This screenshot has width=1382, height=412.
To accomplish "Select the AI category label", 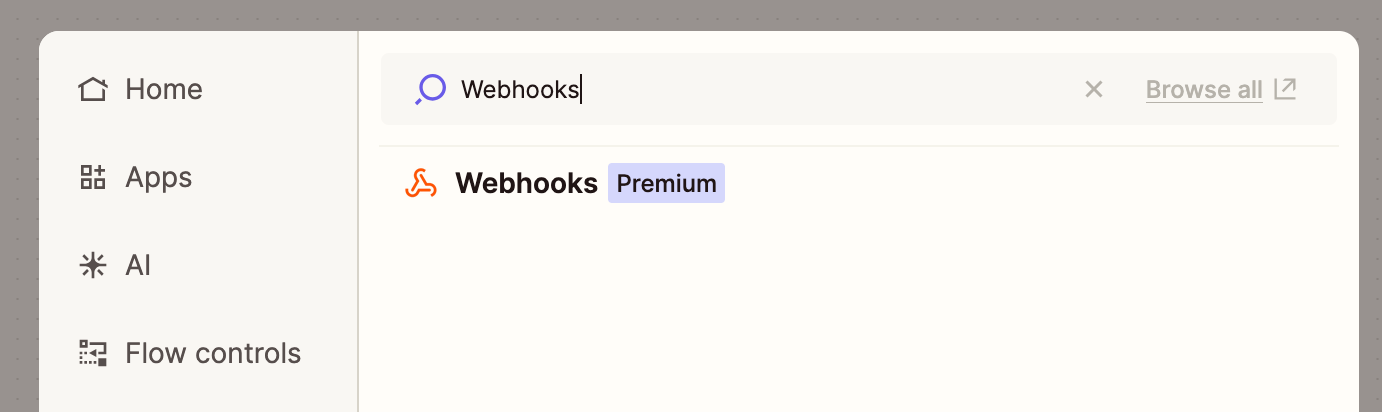I will tap(138, 266).
